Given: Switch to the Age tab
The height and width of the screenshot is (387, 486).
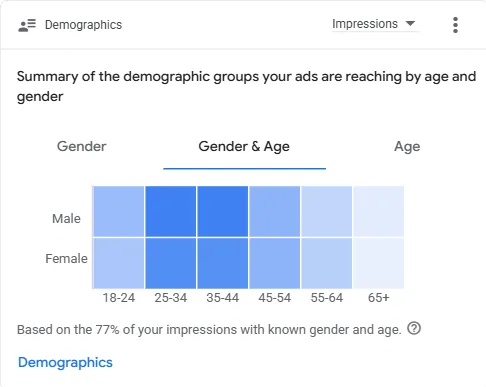Looking at the screenshot, I should click(x=407, y=147).
